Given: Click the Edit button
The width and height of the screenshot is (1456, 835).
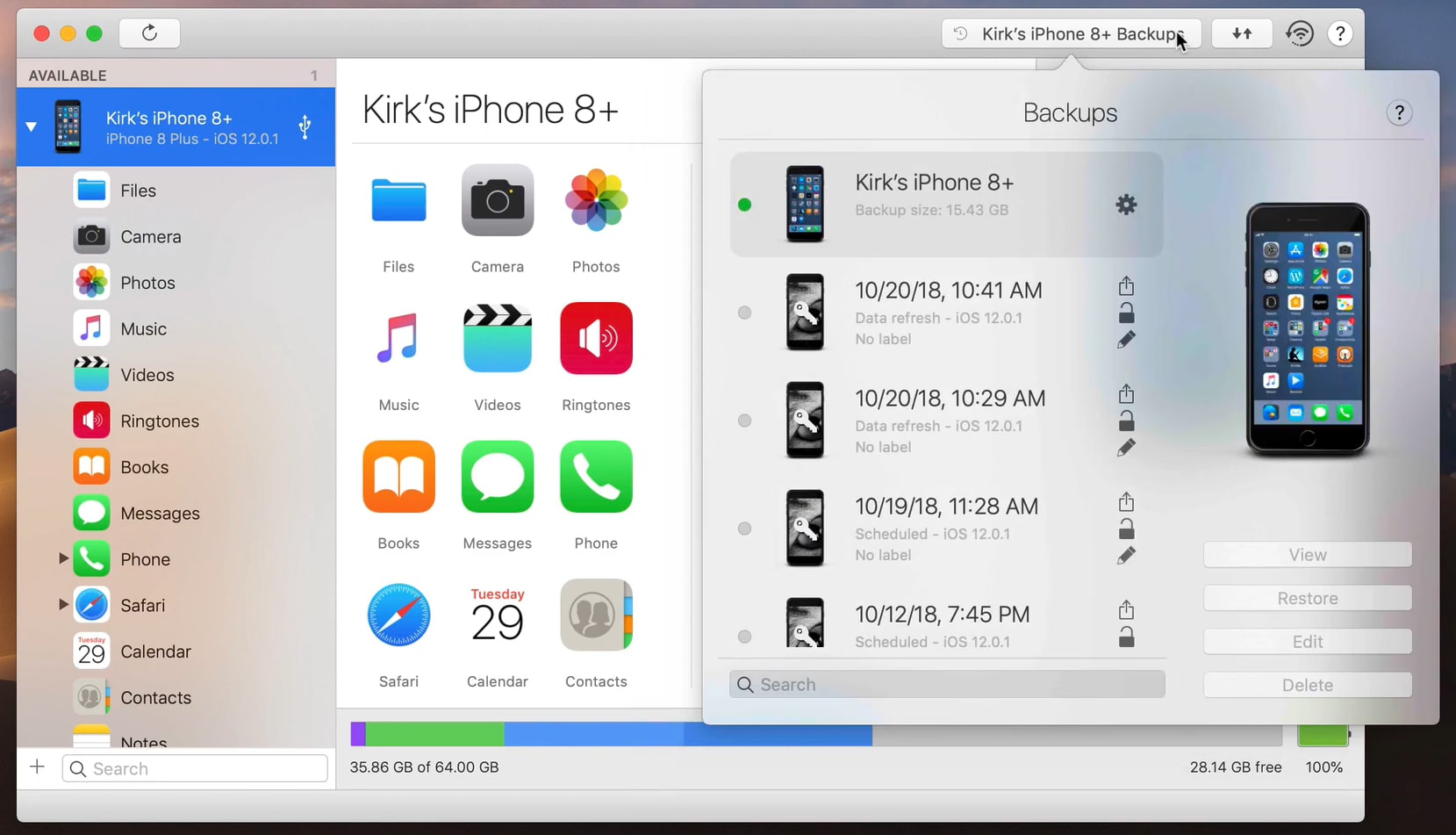Looking at the screenshot, I should pos(1308,642).
